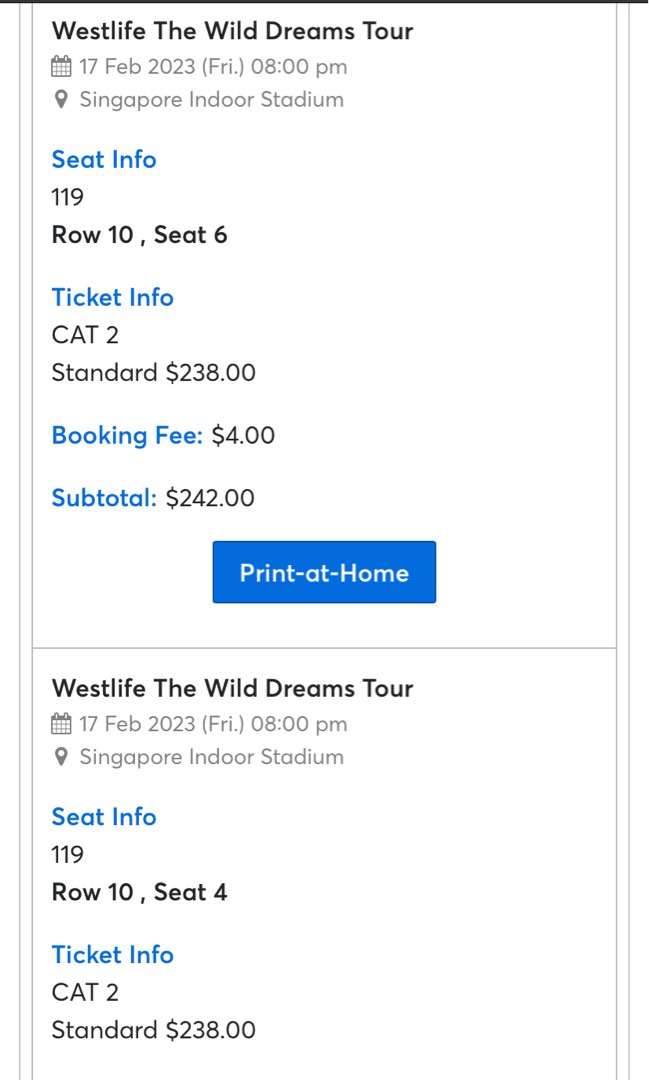Open Seat Info on the first ticket
The width and height of the screenshot is (649, 1080).
coord(103,160)
